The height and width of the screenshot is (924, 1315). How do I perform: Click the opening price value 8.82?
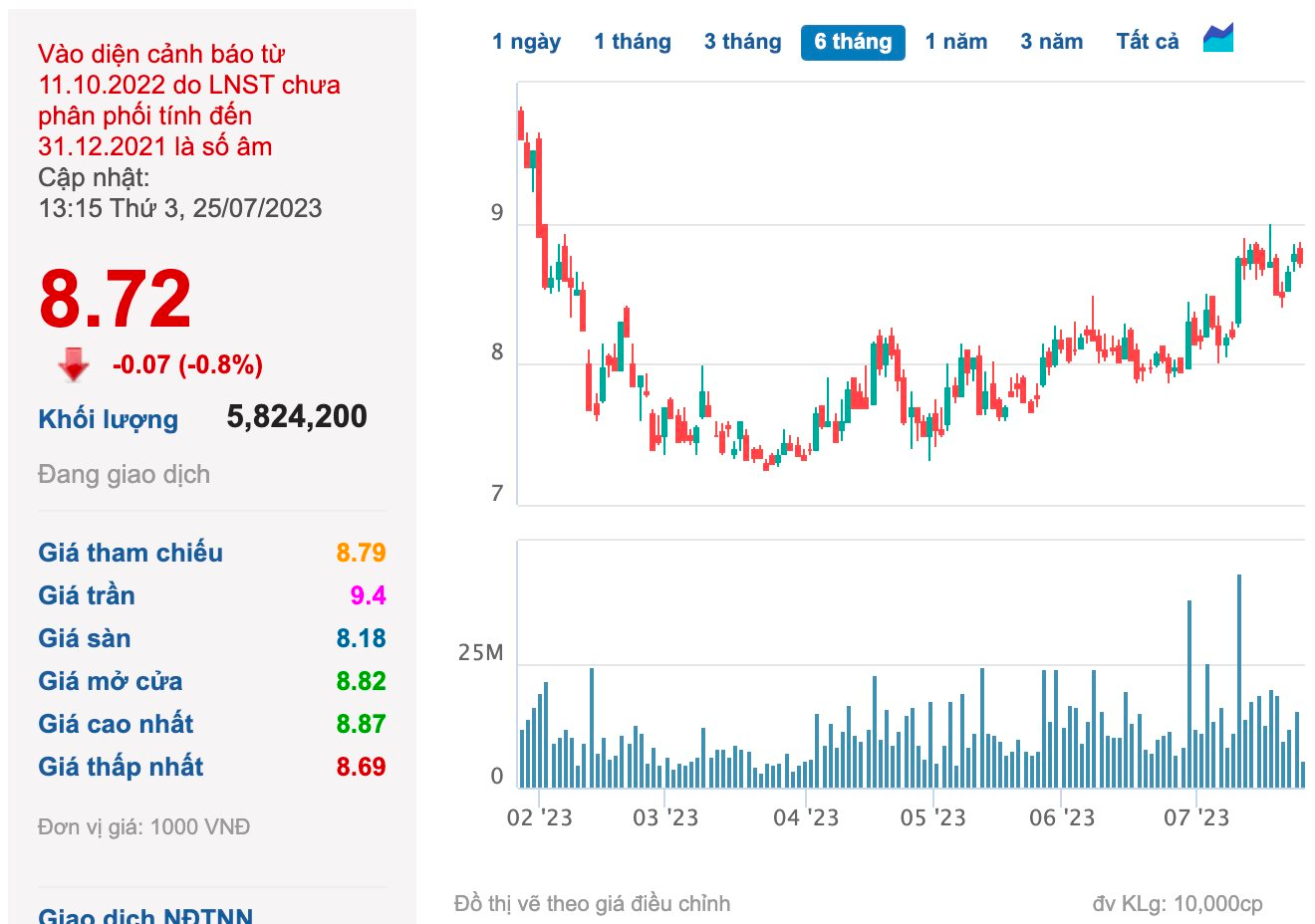(361, 681)
